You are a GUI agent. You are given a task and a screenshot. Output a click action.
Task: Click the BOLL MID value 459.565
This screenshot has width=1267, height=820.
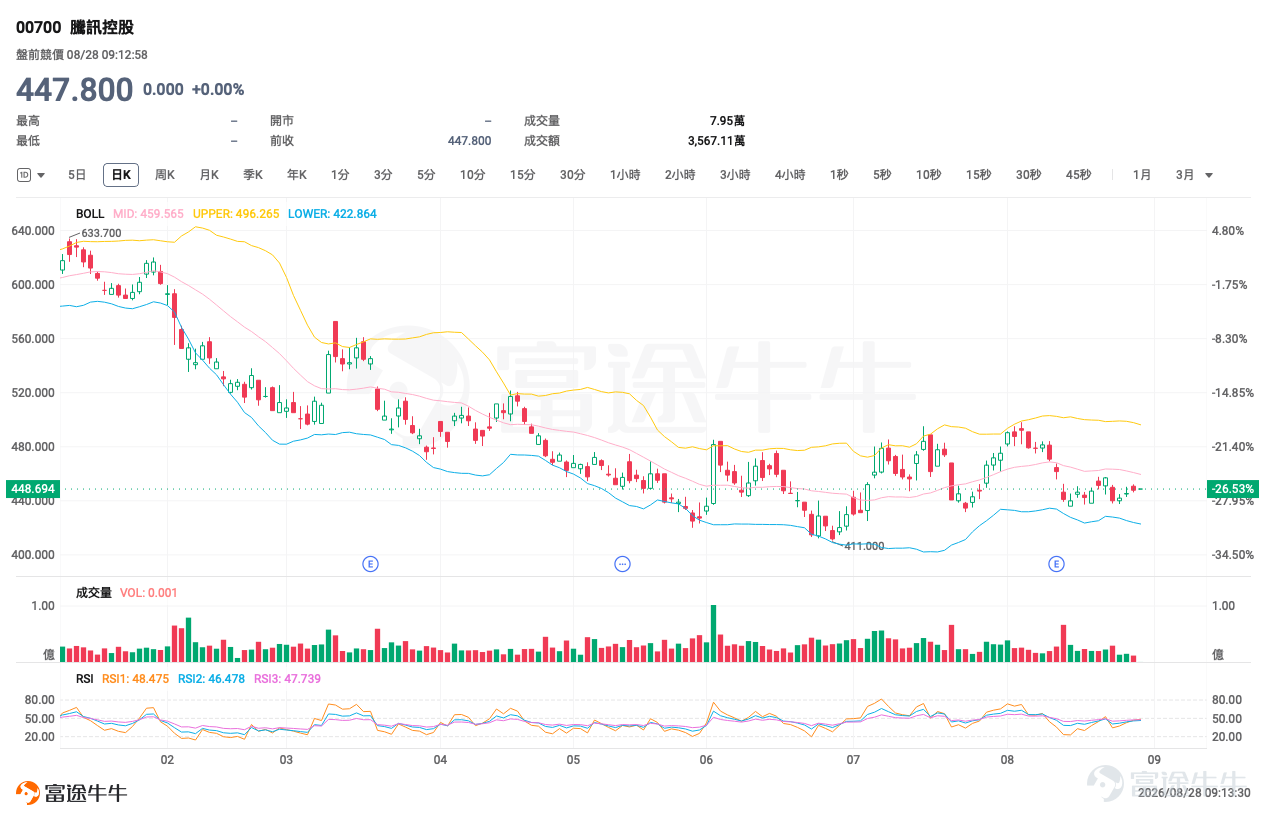pos(148,214)
